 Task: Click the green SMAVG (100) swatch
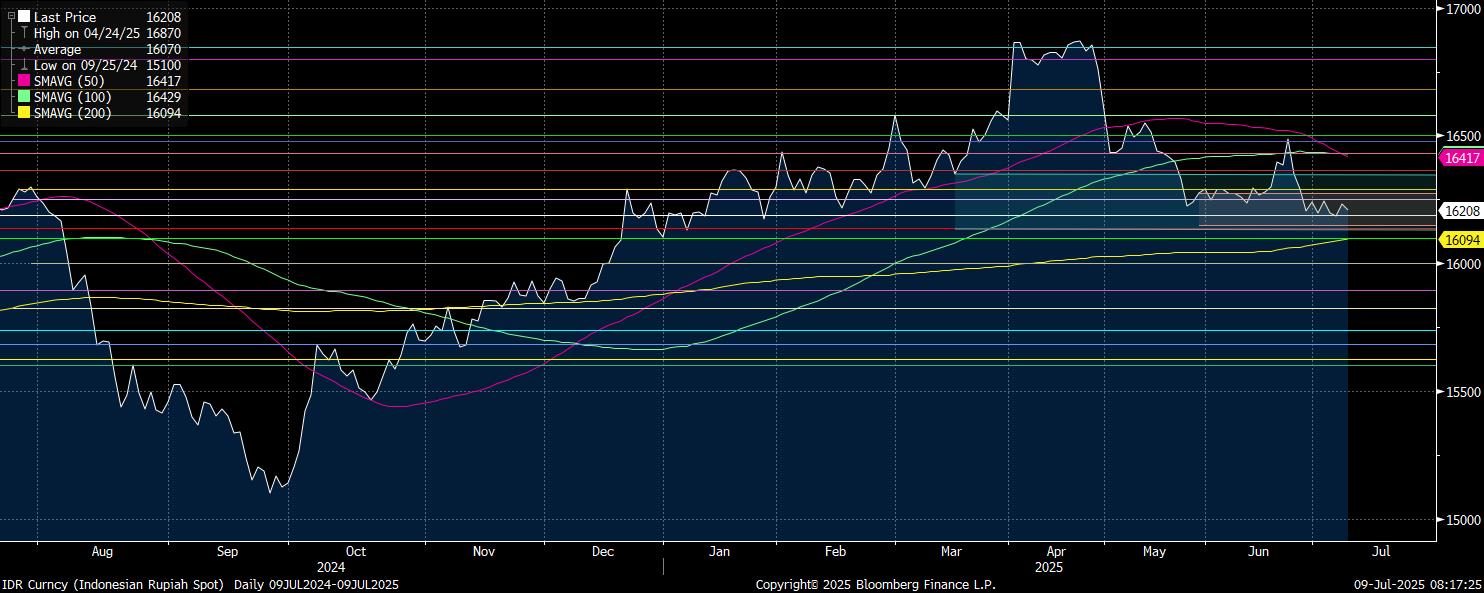point(24,97)
